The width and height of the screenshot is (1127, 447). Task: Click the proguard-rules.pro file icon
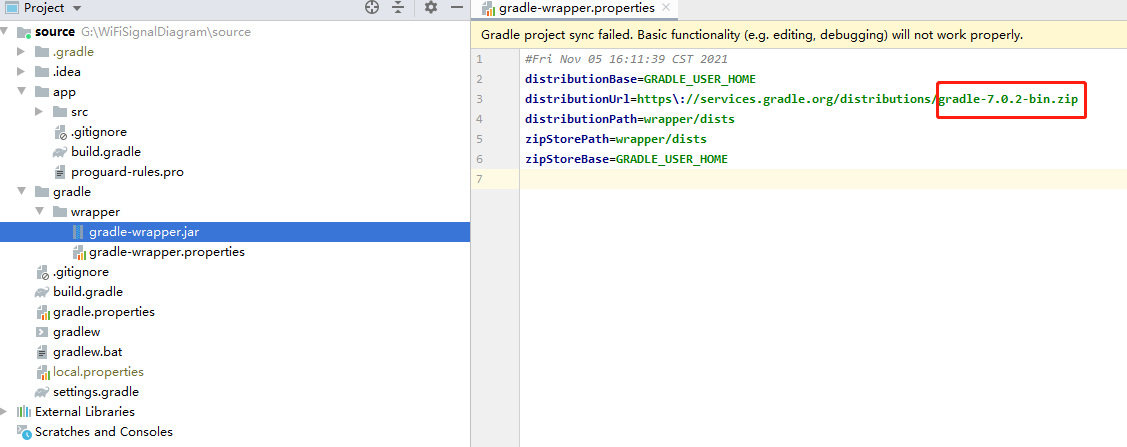(60, 172)
